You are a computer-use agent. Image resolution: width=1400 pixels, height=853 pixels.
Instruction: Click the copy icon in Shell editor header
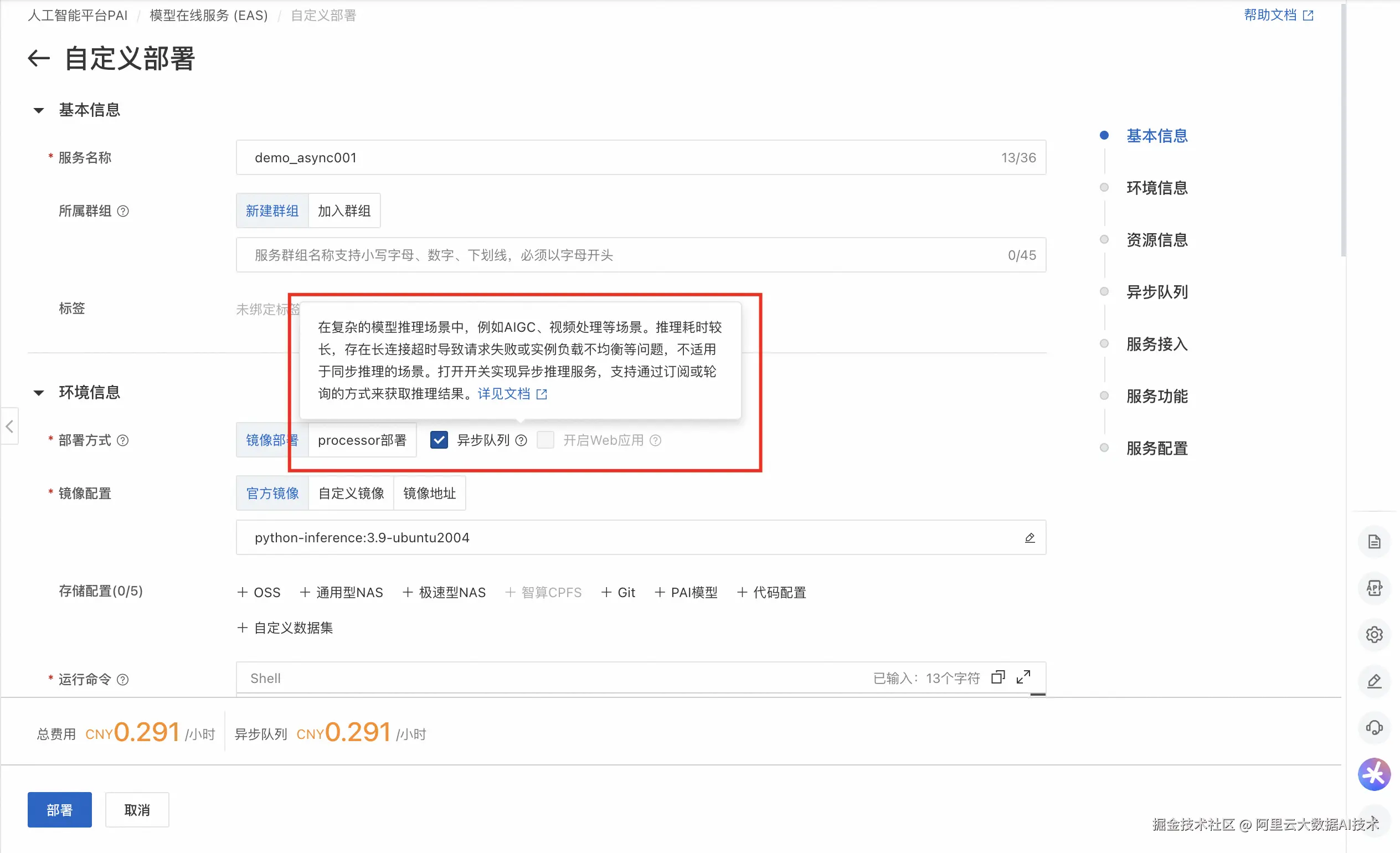point(998,677)
